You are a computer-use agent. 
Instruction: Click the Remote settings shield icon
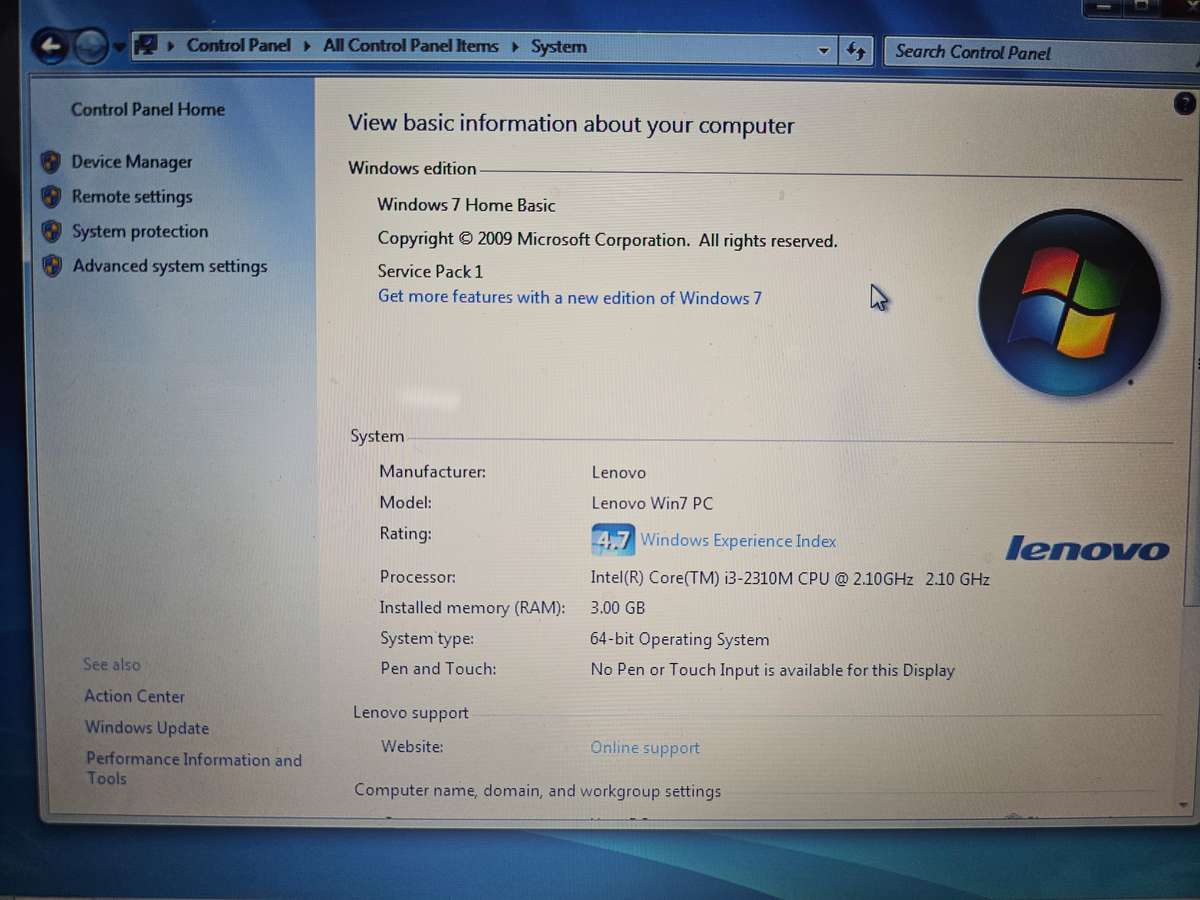[x=51, y=196]
